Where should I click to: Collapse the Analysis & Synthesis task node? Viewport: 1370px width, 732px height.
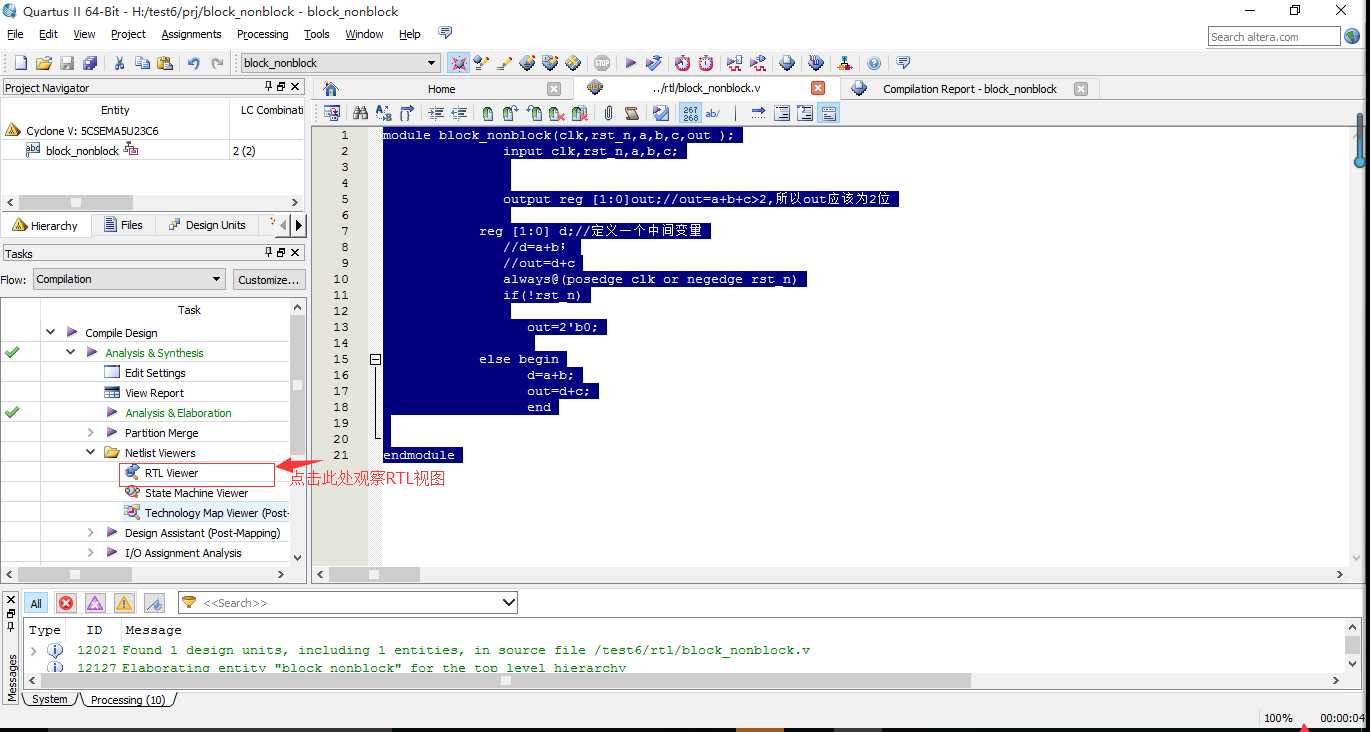[70, 352]
